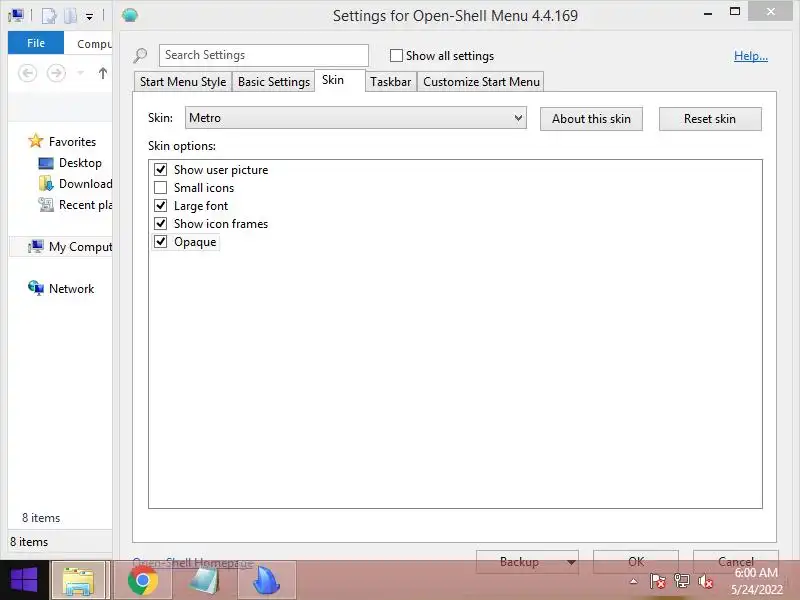Click into the Search Settings field
The height and width of the screenshot is (600, 800).
pyautogui.click(x=263, y=55)
